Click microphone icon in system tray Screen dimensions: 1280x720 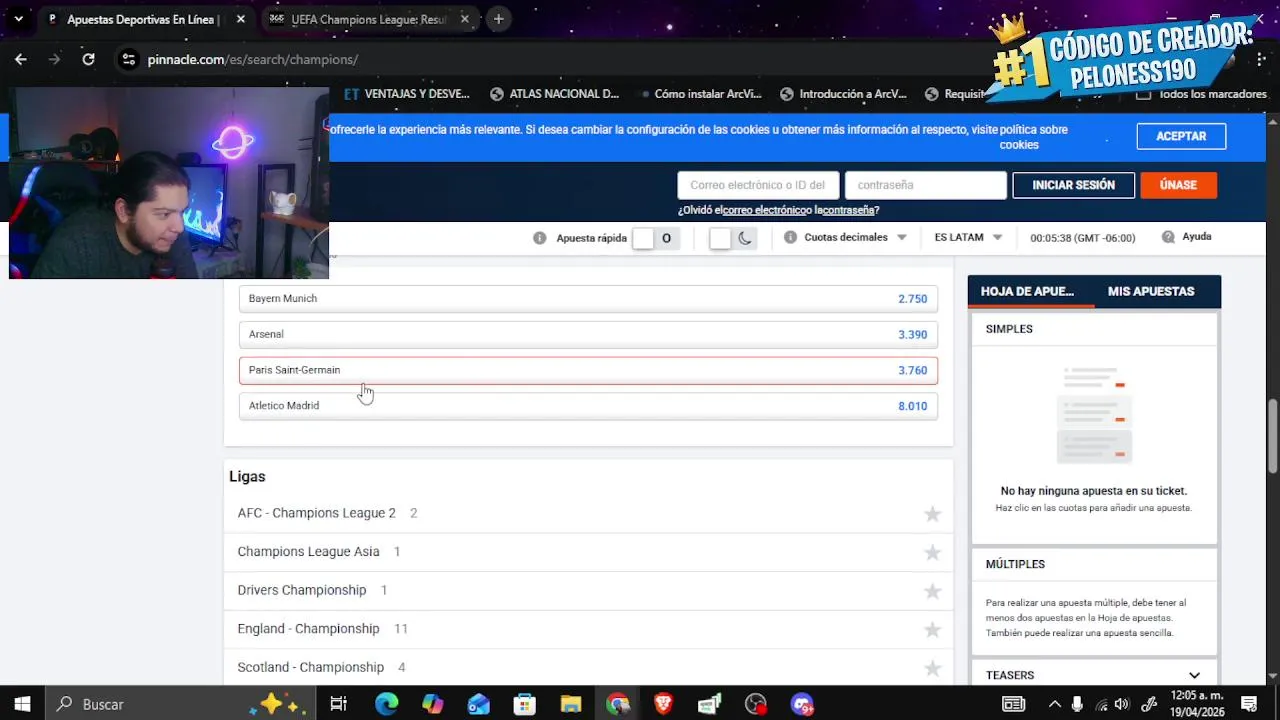(x=1078, y=704)
